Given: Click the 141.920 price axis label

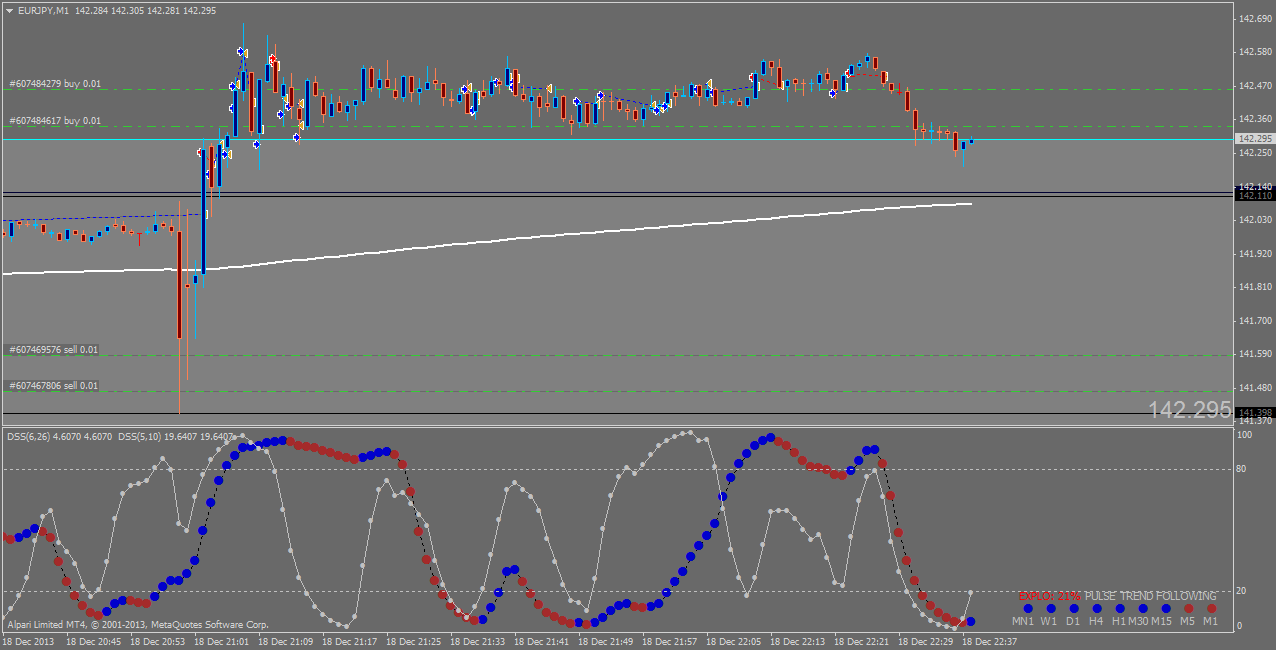Looking at the screenshot, I should (x=1255, y=254).
